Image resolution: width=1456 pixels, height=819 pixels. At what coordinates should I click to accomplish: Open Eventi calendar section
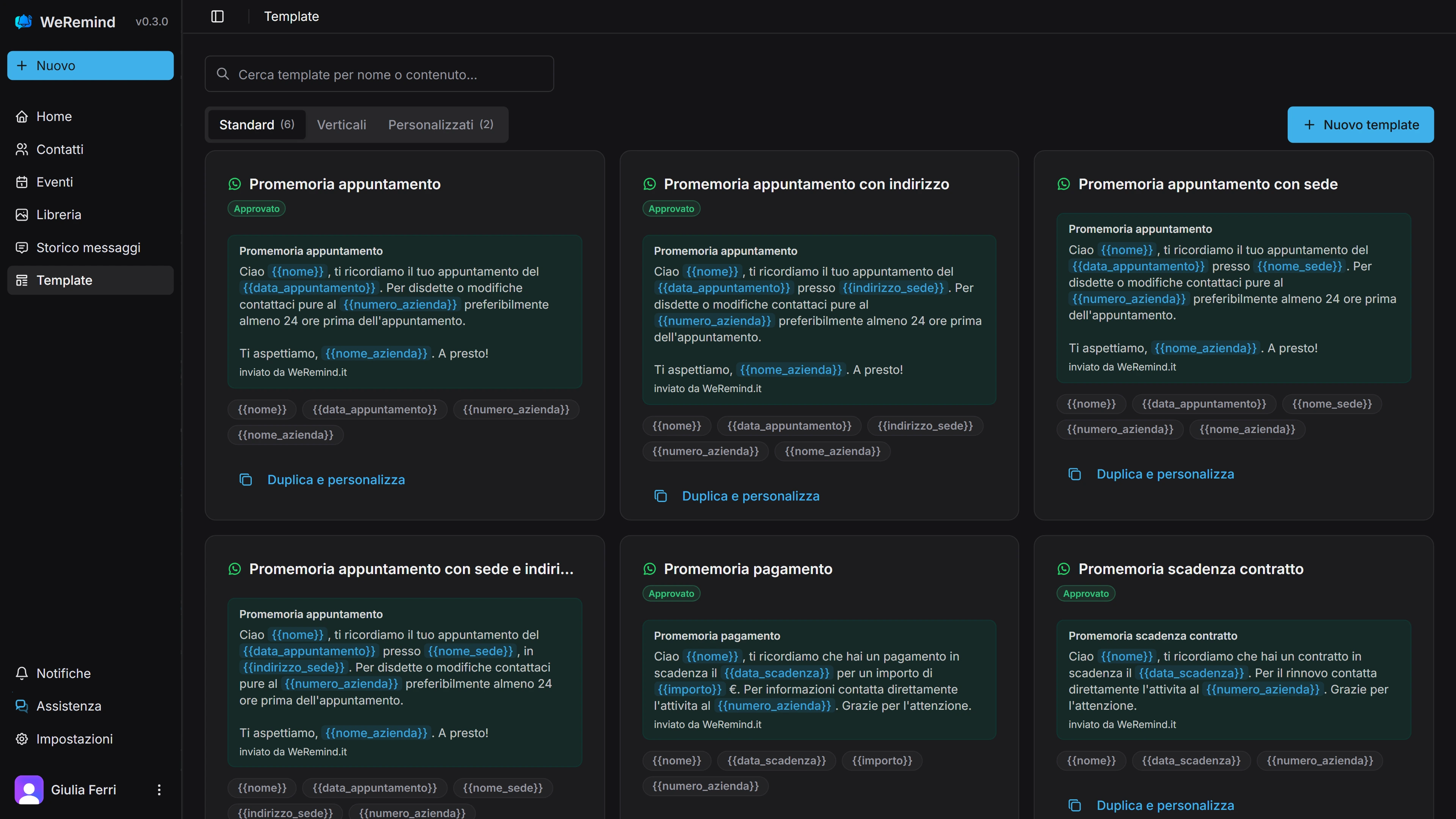tap(91, 182)
